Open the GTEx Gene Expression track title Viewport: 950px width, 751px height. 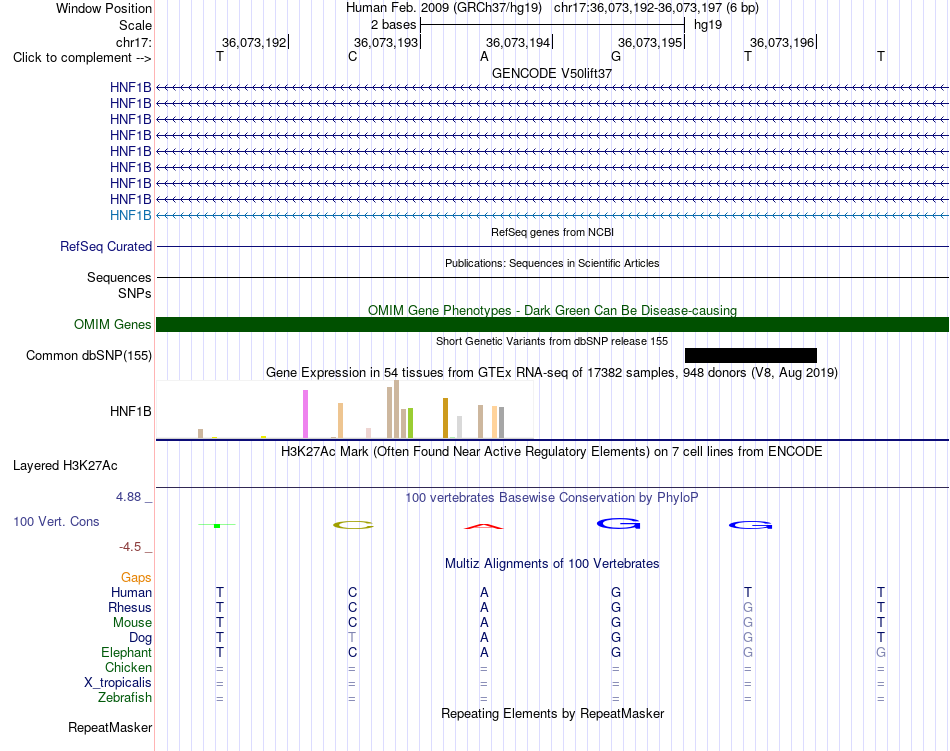(552, 372)
